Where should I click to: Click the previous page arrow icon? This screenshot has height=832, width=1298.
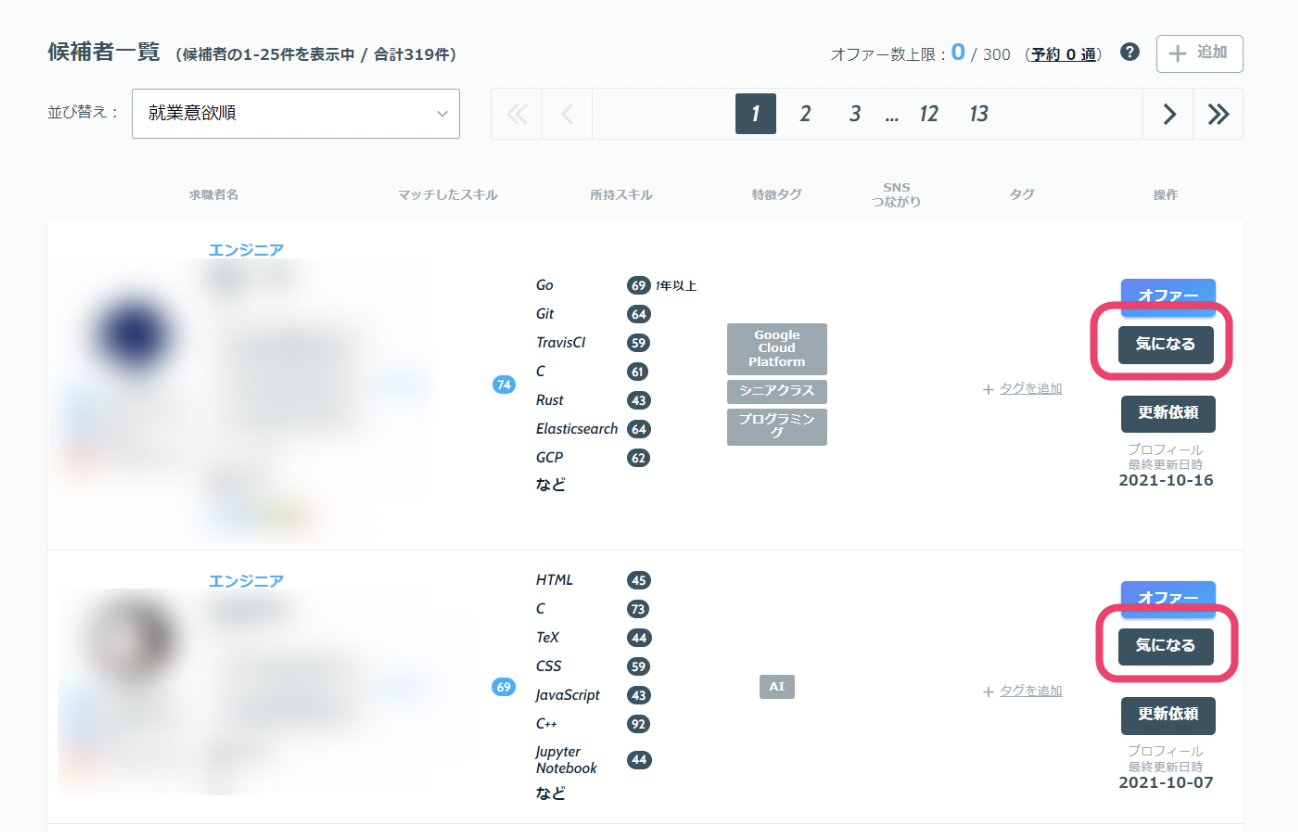click(566, 113)
